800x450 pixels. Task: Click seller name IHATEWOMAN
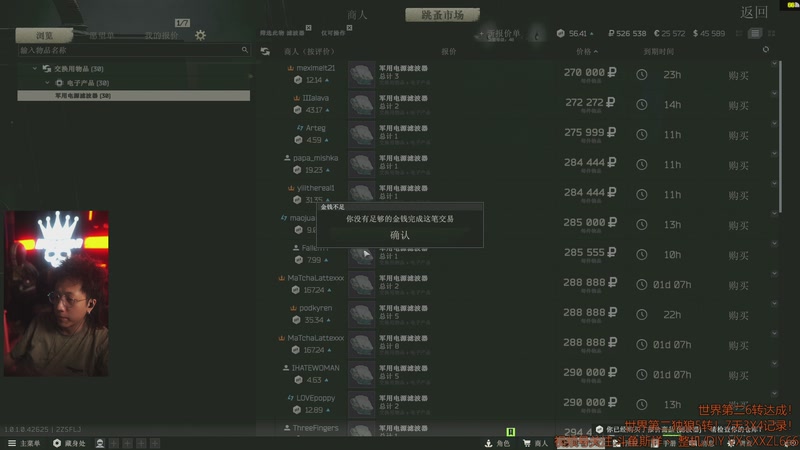coord(315,368)
